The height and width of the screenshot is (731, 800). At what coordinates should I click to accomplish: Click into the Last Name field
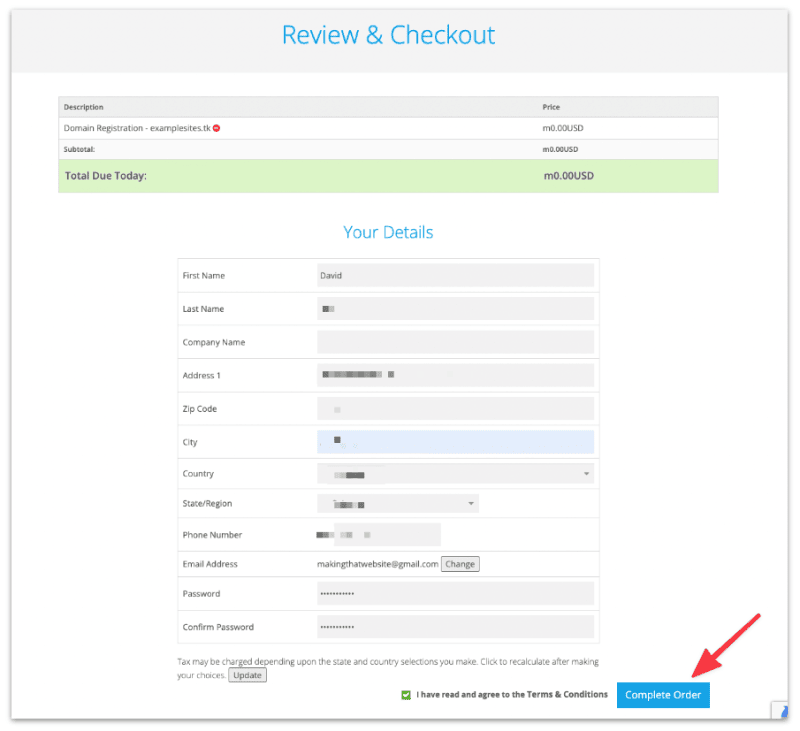(455, 309)
